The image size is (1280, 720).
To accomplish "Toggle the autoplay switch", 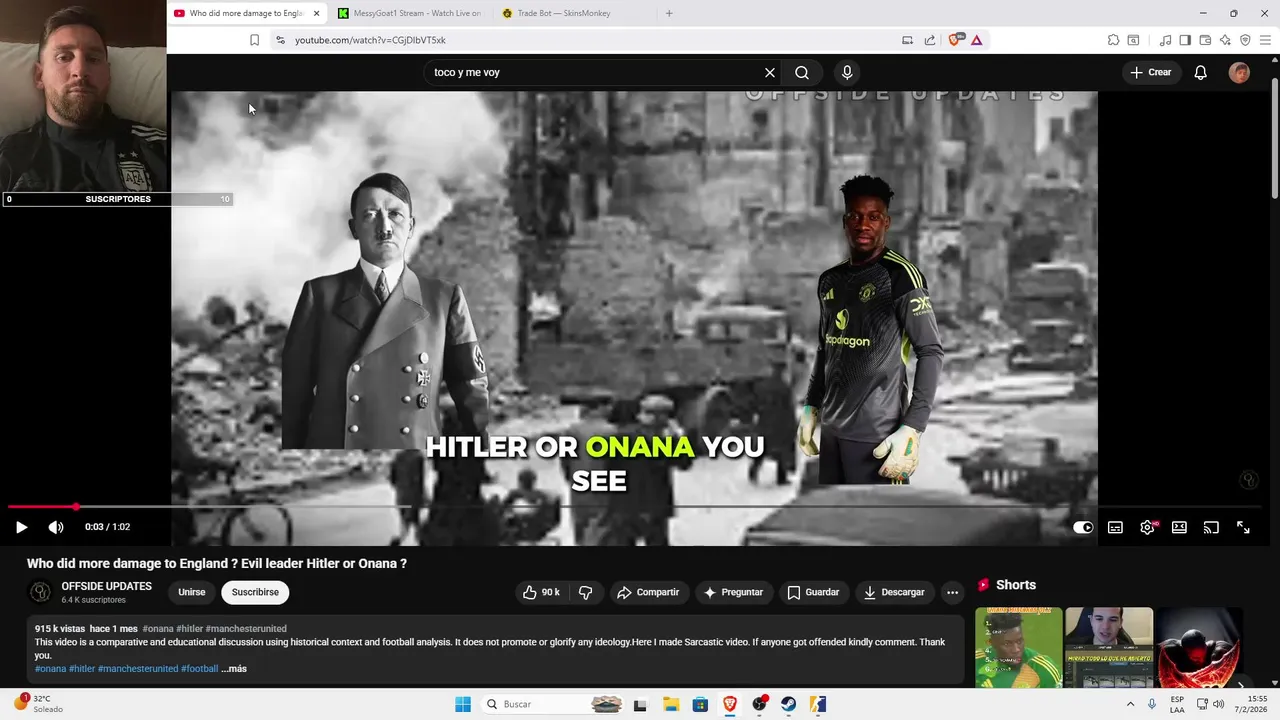I will pyautogui.click(x=1083, y=527).
